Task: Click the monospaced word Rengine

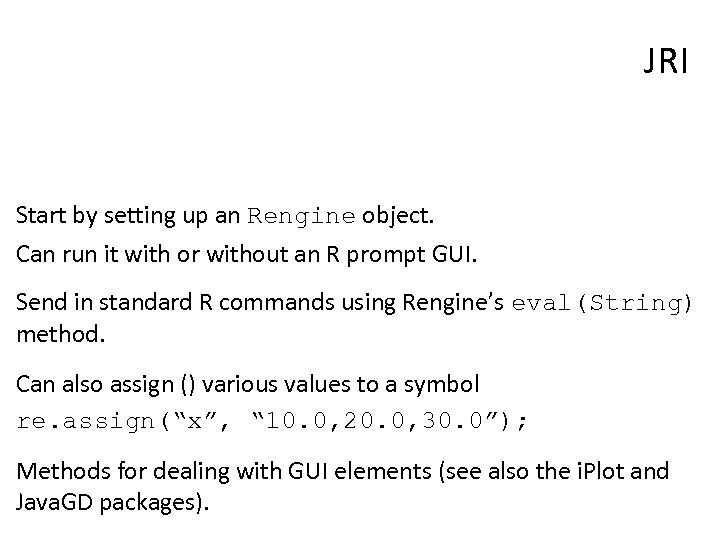Action: (x=301, y=216)
